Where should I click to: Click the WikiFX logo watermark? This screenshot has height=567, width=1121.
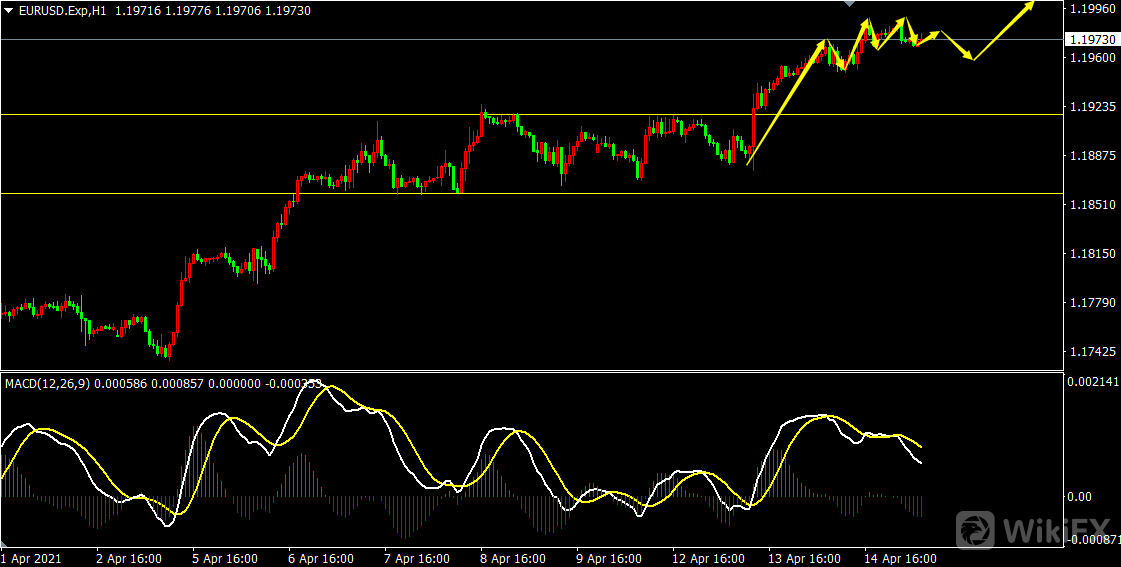pos(1035,528)
